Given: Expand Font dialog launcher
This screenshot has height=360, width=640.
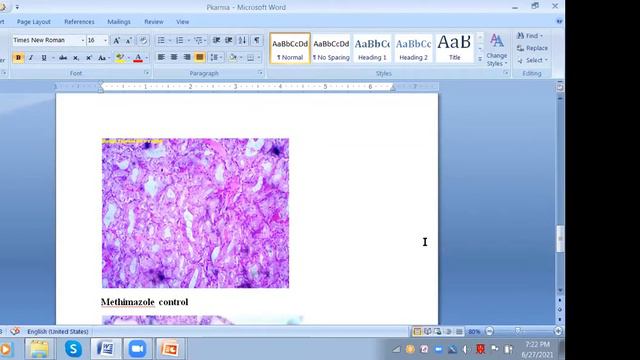Looking at the screenshot, I should tap(147, 73).
